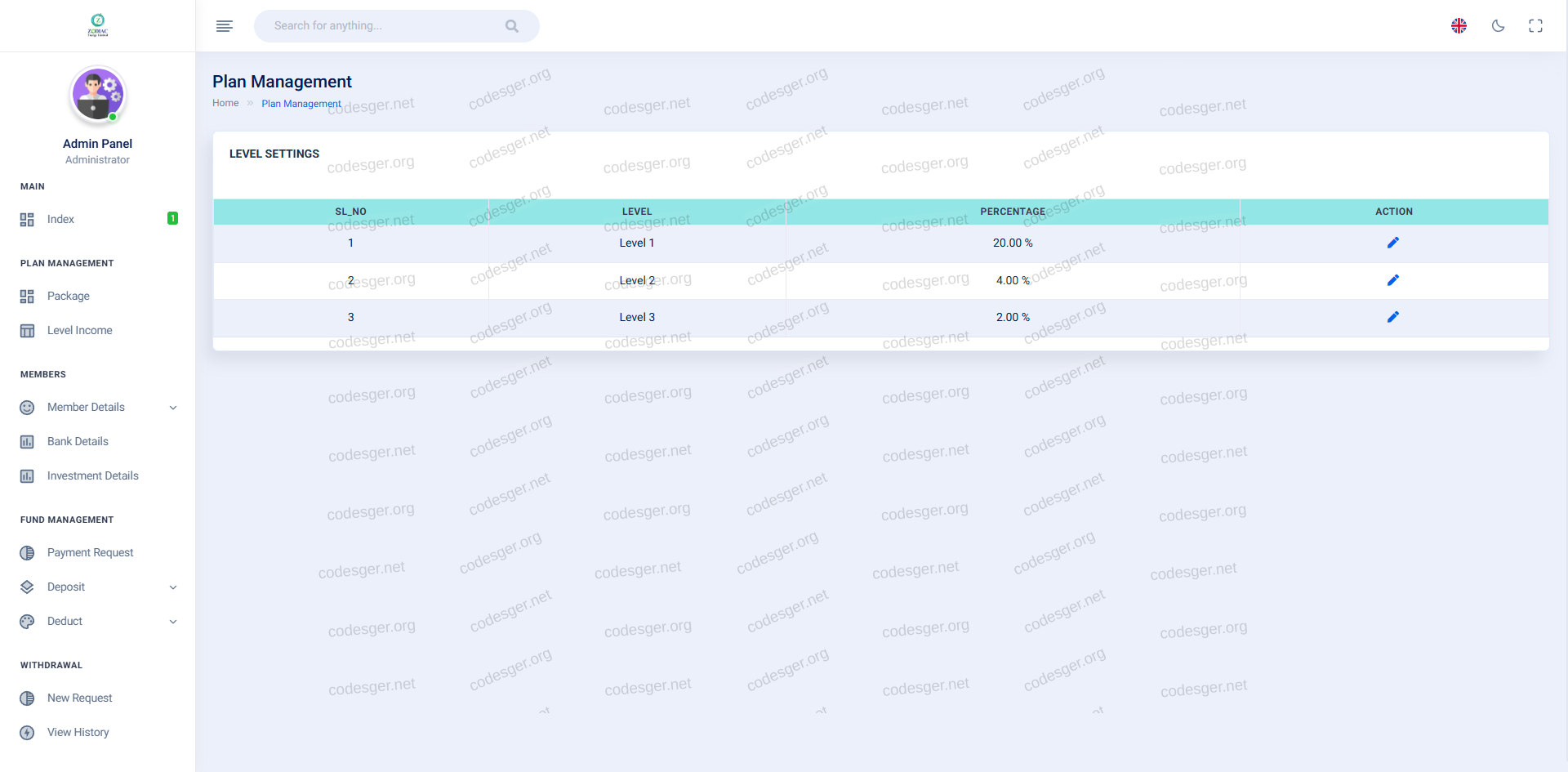Click the Admin Panel avatar image
This screenshot has width=1568, height=772.
[98, 95]
